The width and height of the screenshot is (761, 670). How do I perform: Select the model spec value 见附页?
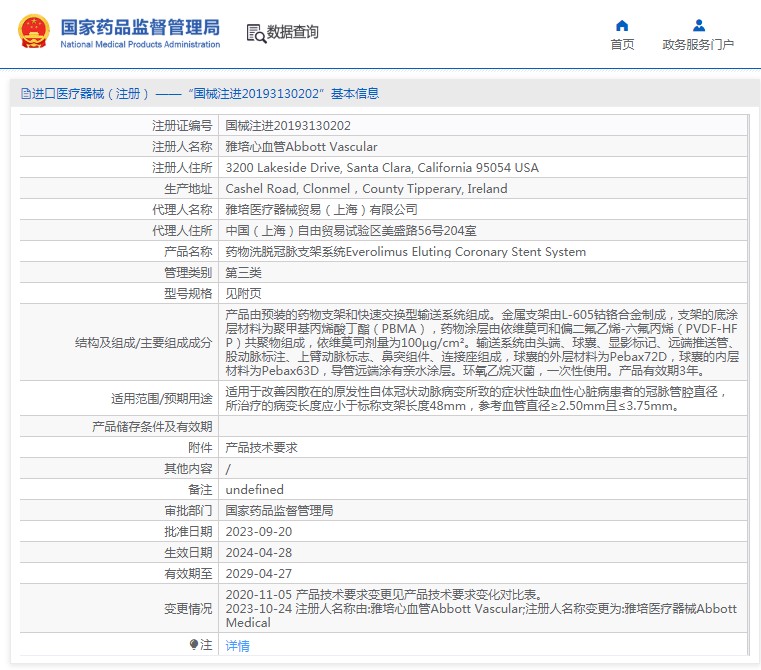tap(243, 293)
